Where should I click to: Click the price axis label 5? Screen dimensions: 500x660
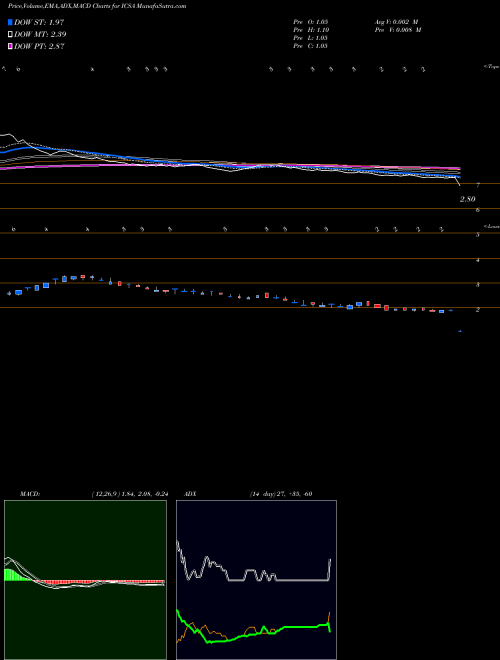(x=478, y=235)
